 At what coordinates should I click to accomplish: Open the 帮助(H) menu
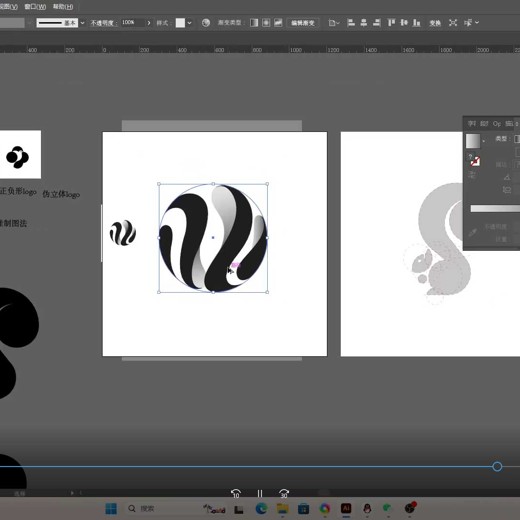pos(63,7)
